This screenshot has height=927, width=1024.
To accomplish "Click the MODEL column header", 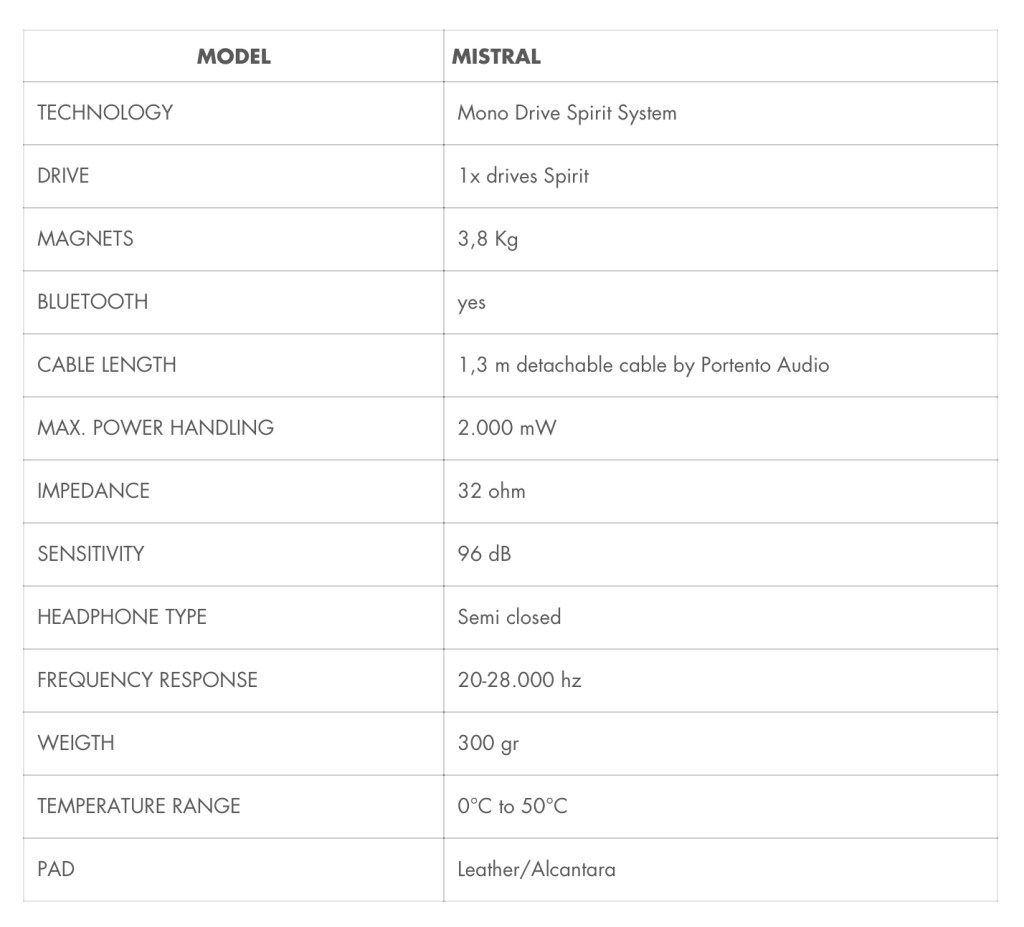I will click(233, 57).
